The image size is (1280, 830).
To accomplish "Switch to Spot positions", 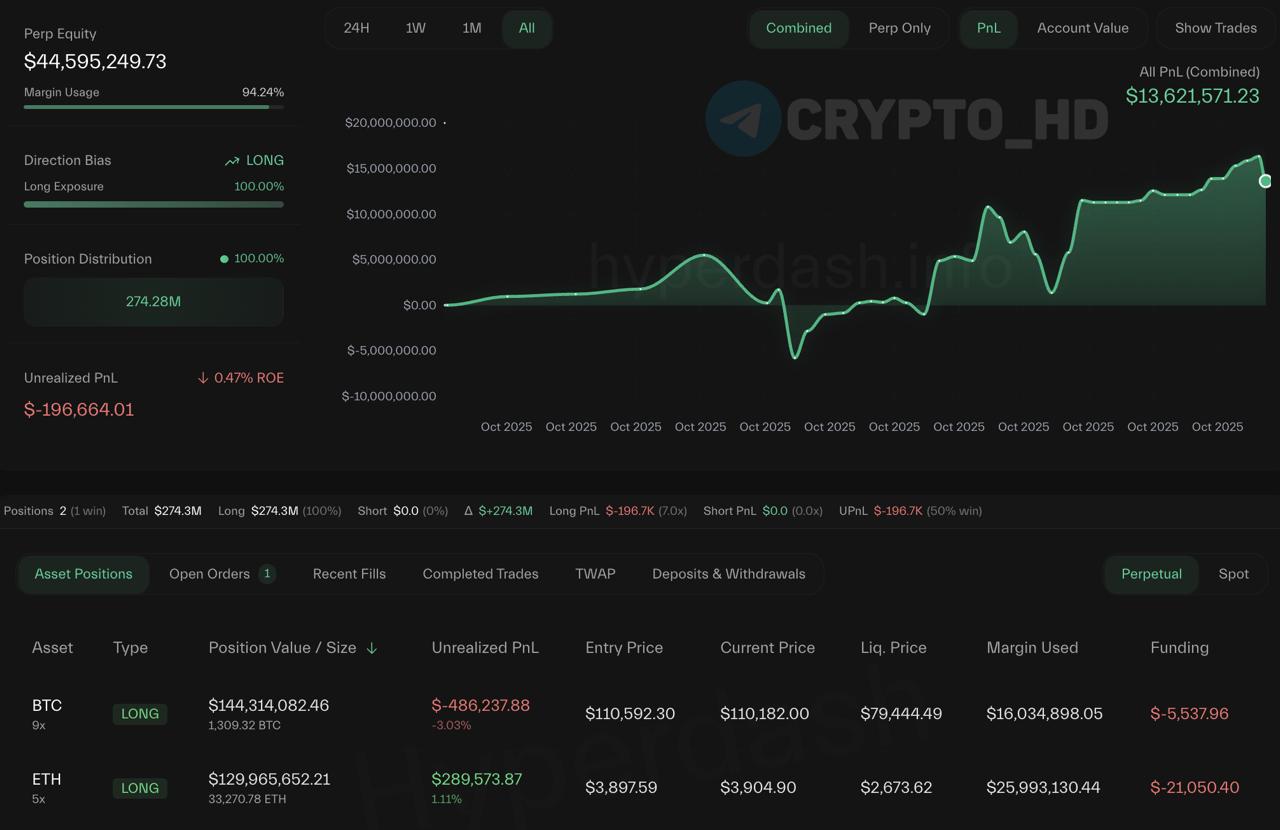I will 1233,574.
